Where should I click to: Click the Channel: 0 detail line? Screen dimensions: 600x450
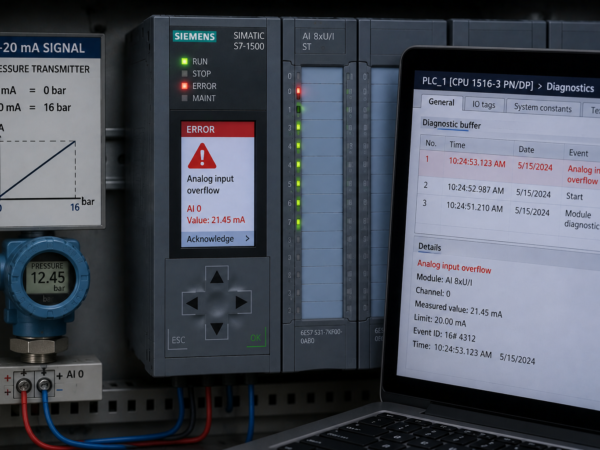tap(433, 292)
